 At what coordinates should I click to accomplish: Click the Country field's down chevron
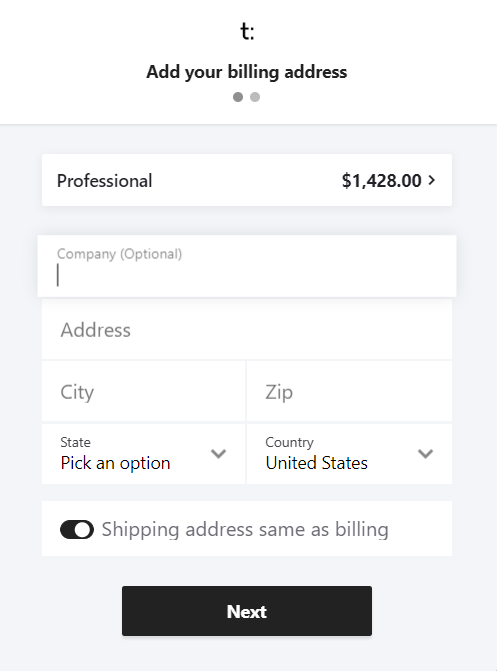[x=426, y=454]
